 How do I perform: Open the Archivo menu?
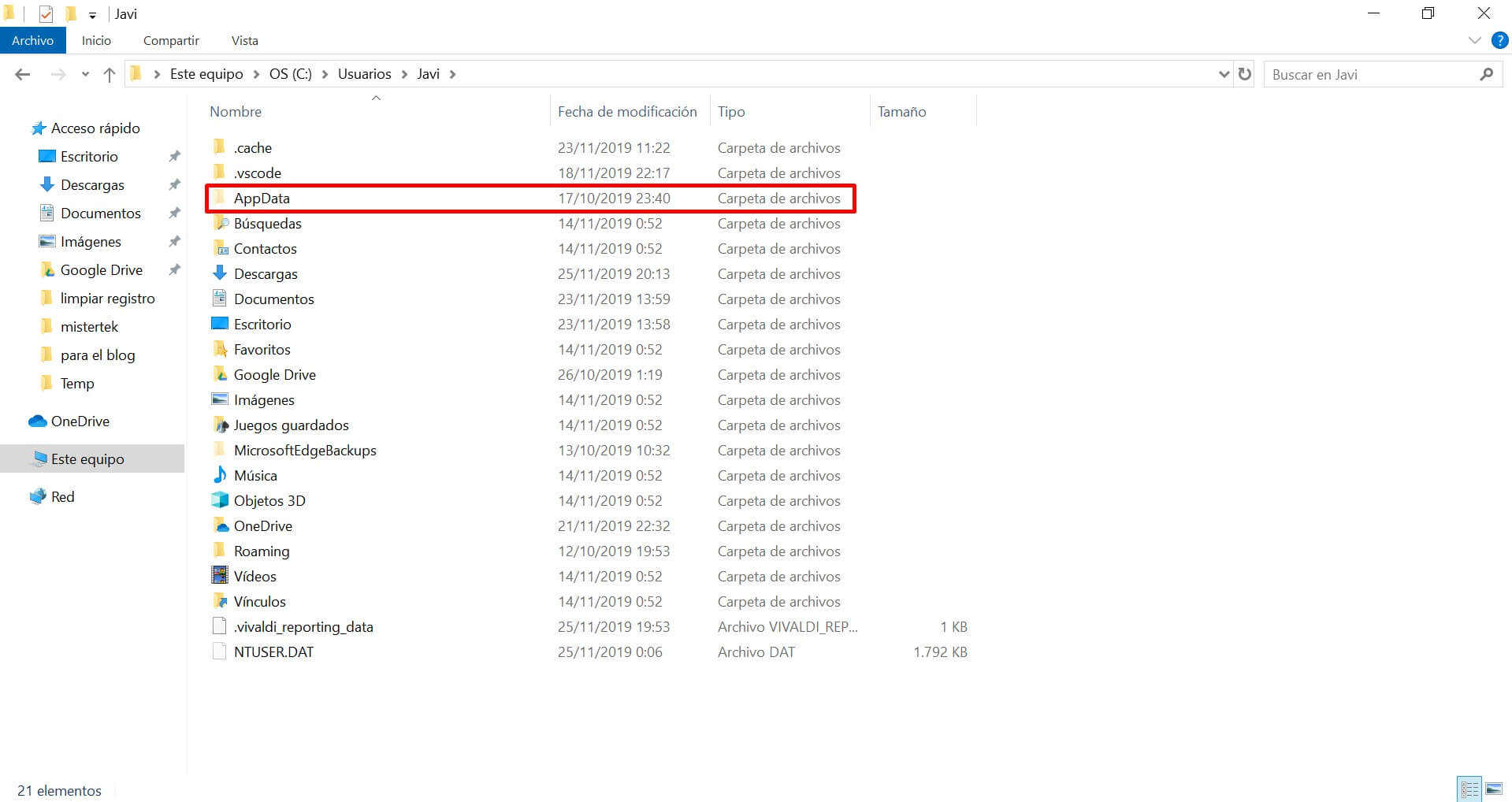click(x=32, y=40)
